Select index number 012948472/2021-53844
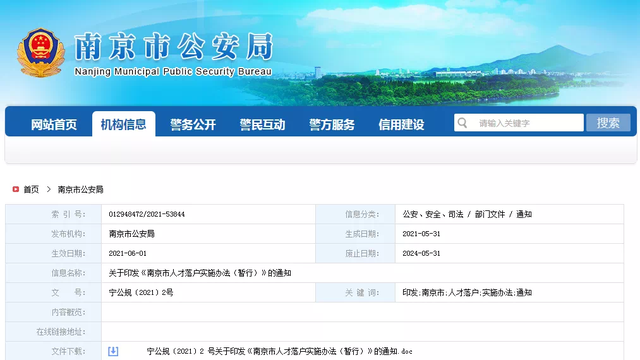Viewport: 640px width, 360px height. click(x=147, y=214)
